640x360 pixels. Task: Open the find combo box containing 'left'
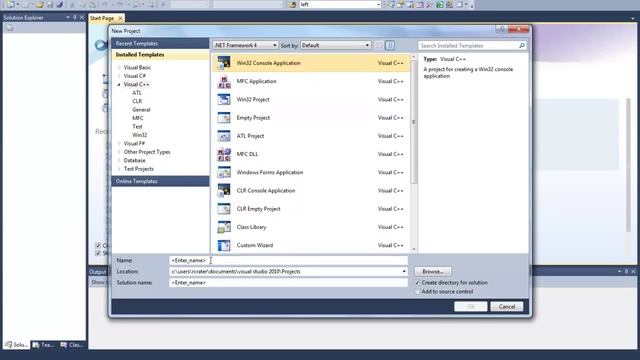coord(340,4)
